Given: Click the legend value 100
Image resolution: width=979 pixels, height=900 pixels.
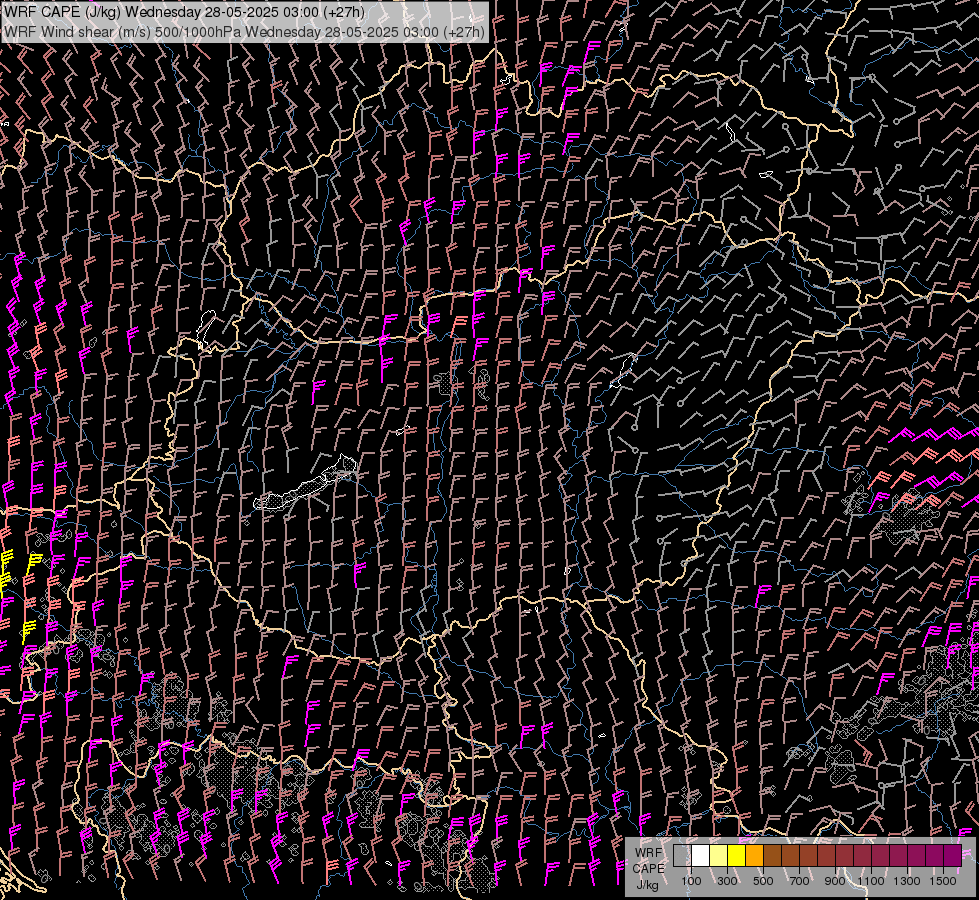Looking at the screenshot, I should (x=691, y=881).
